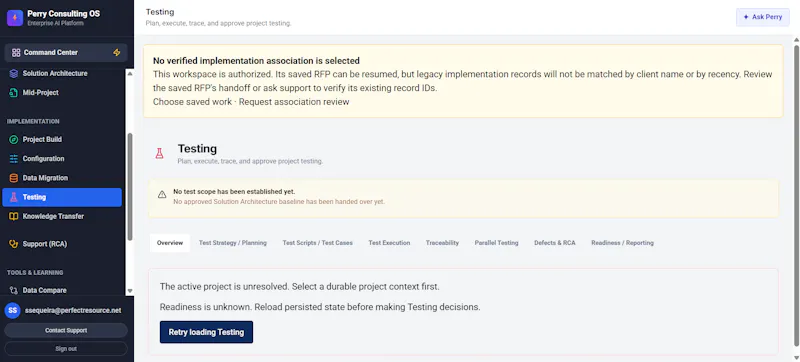Click the main page scrollbar up arrow
The image size is (800, 362).
pos(796,40)
